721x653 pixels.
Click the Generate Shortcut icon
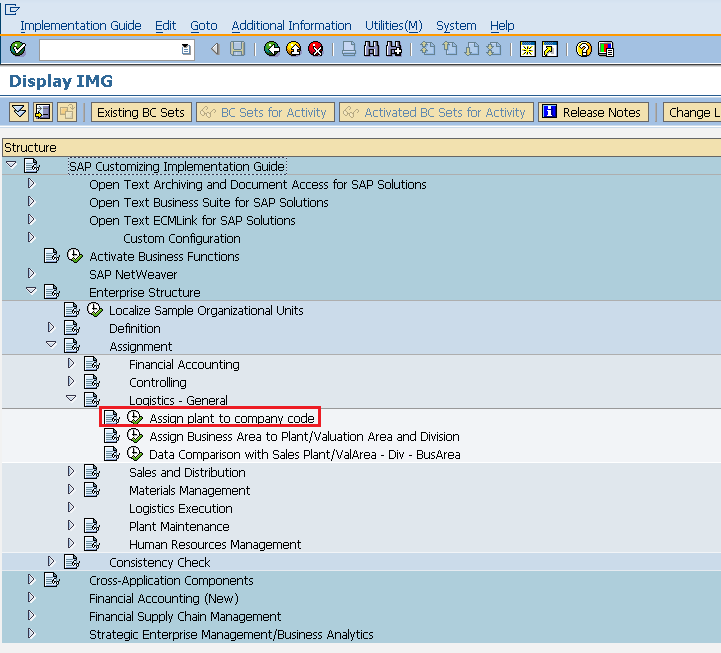tap(550, 49)
